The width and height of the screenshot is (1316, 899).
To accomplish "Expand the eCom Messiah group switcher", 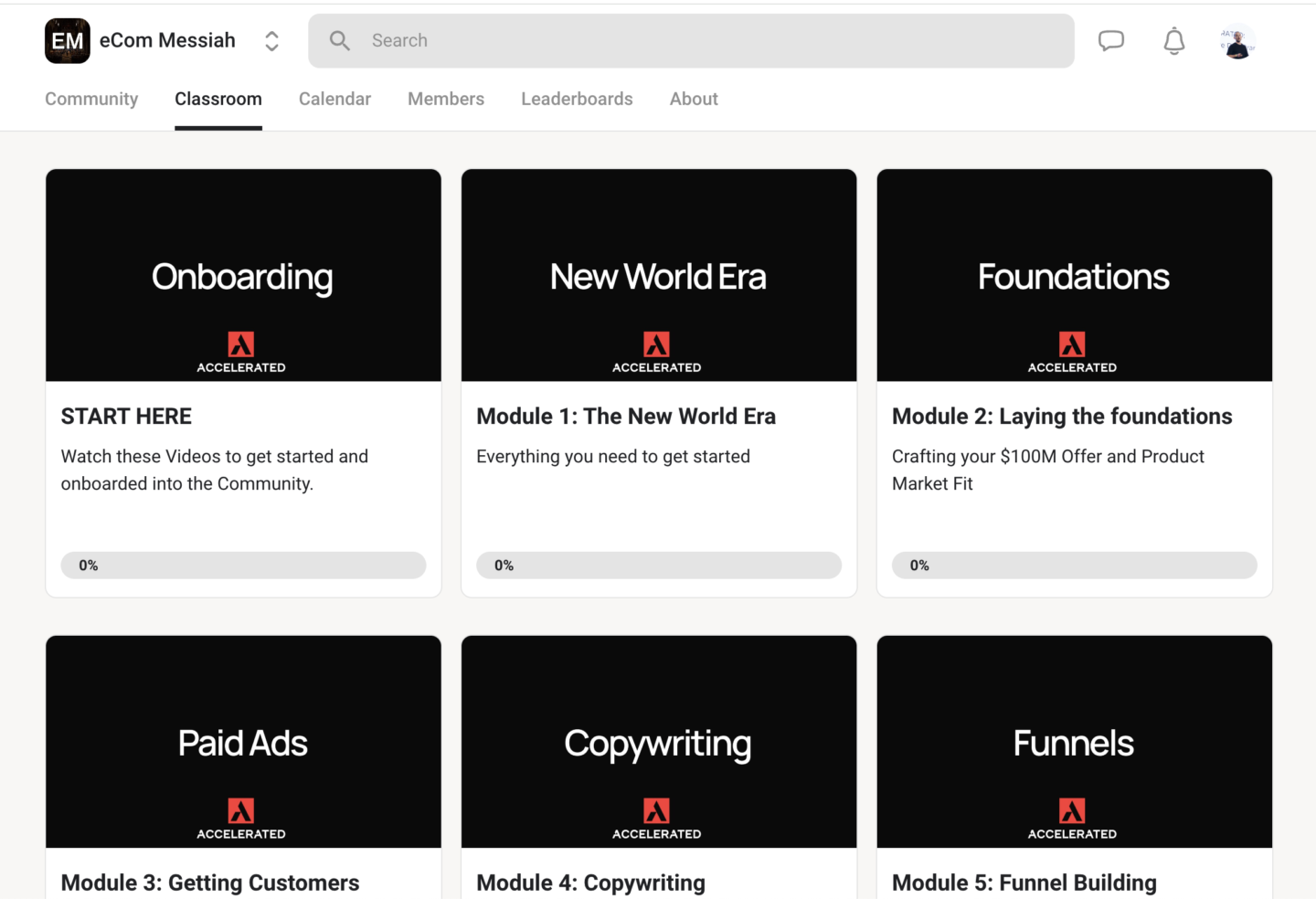I will (271, 41).
